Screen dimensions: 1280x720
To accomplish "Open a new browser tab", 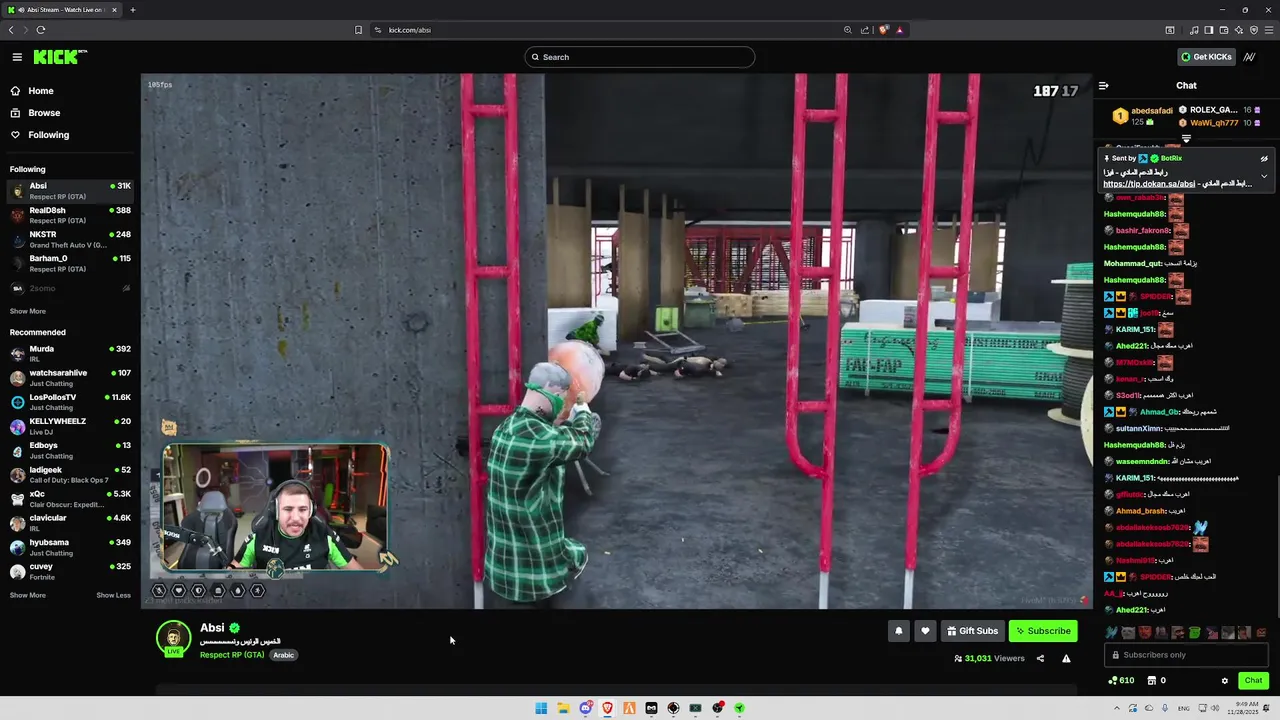I will [132, 10].
